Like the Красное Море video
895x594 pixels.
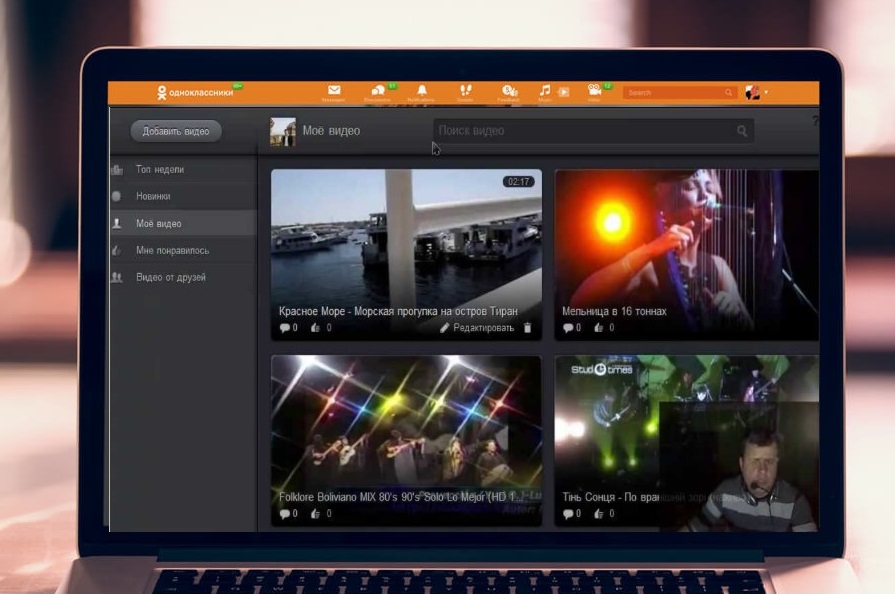click(x=316, y=328)
